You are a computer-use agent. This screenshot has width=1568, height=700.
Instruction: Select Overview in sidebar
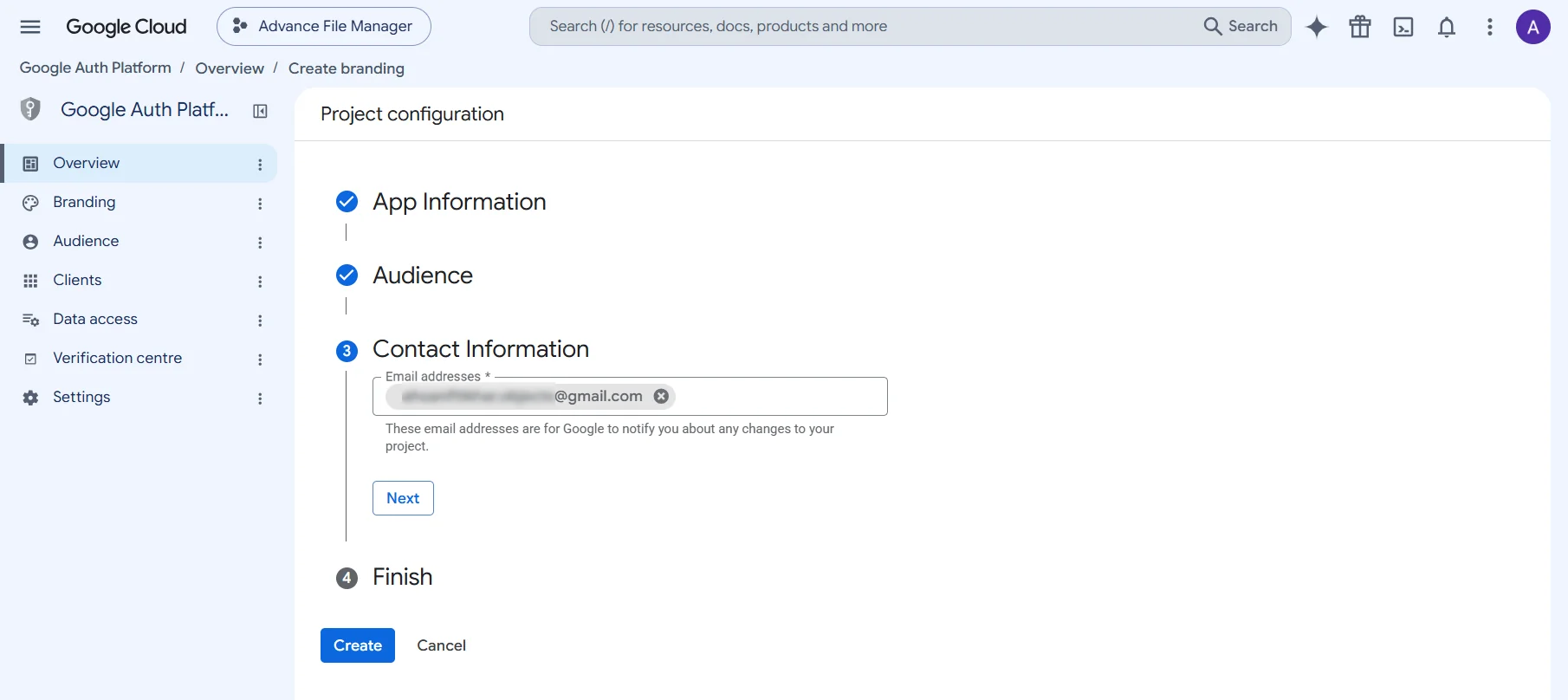click(140, 163)
